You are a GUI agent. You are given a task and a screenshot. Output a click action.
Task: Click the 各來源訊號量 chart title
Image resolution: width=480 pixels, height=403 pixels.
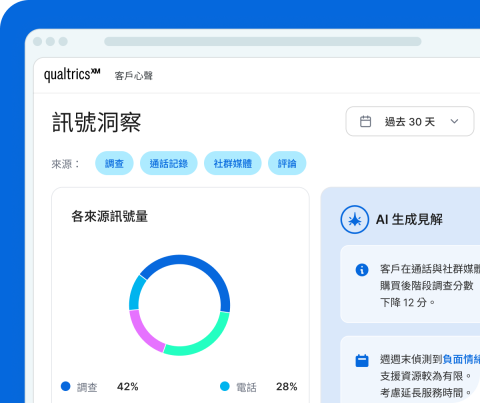(x=110, y=216)
